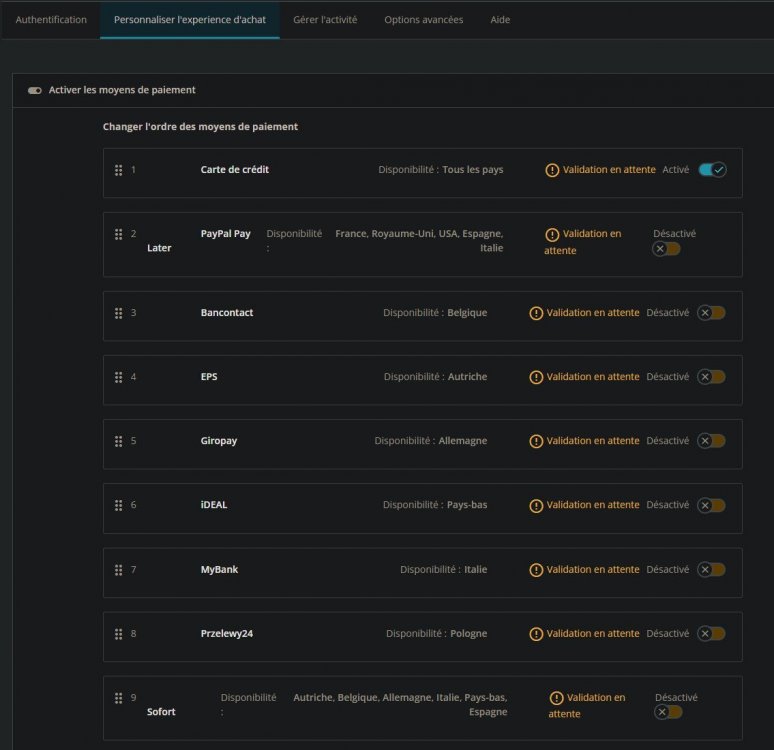Screen dimensions: 774x750
Task: Click drag handle icon for Bancontact row
Action: tap(118, 313)
